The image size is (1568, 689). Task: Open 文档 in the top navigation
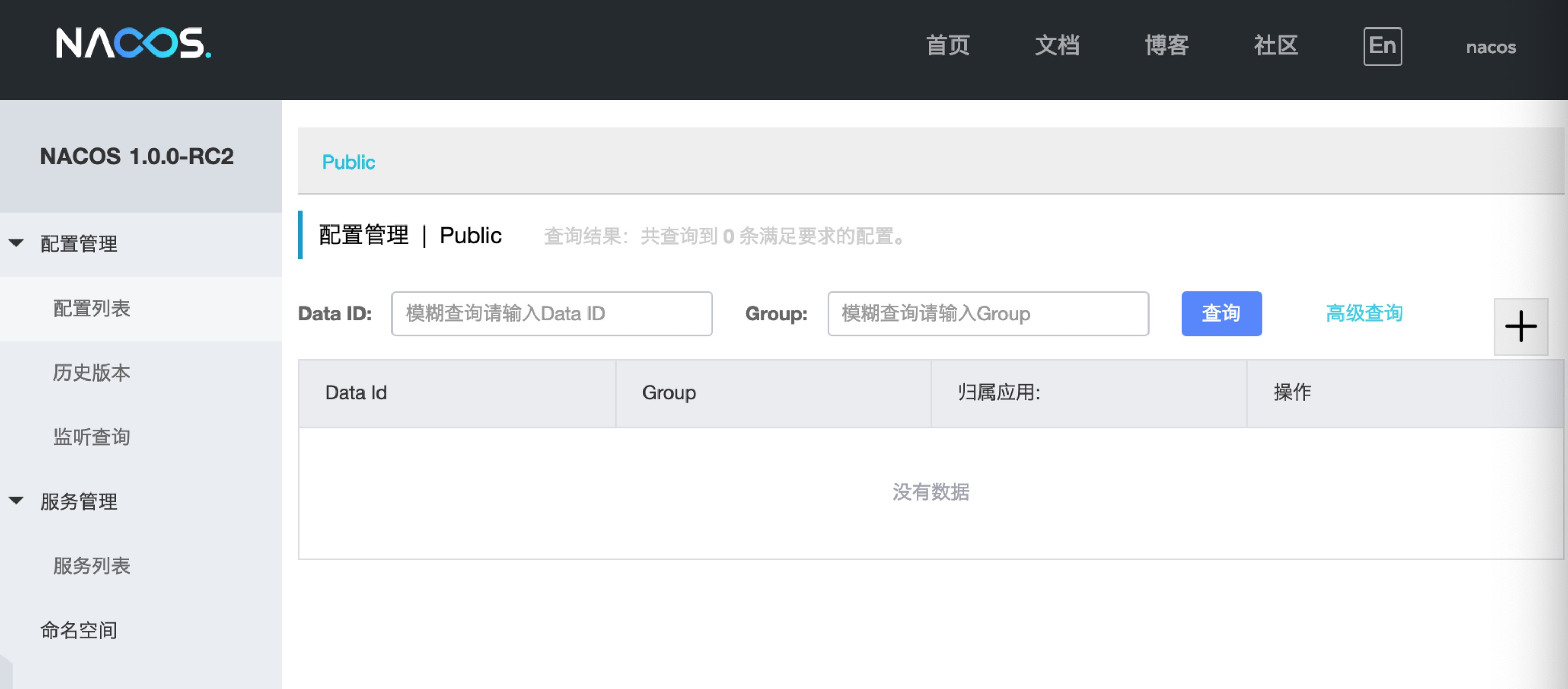(1057, 46)
